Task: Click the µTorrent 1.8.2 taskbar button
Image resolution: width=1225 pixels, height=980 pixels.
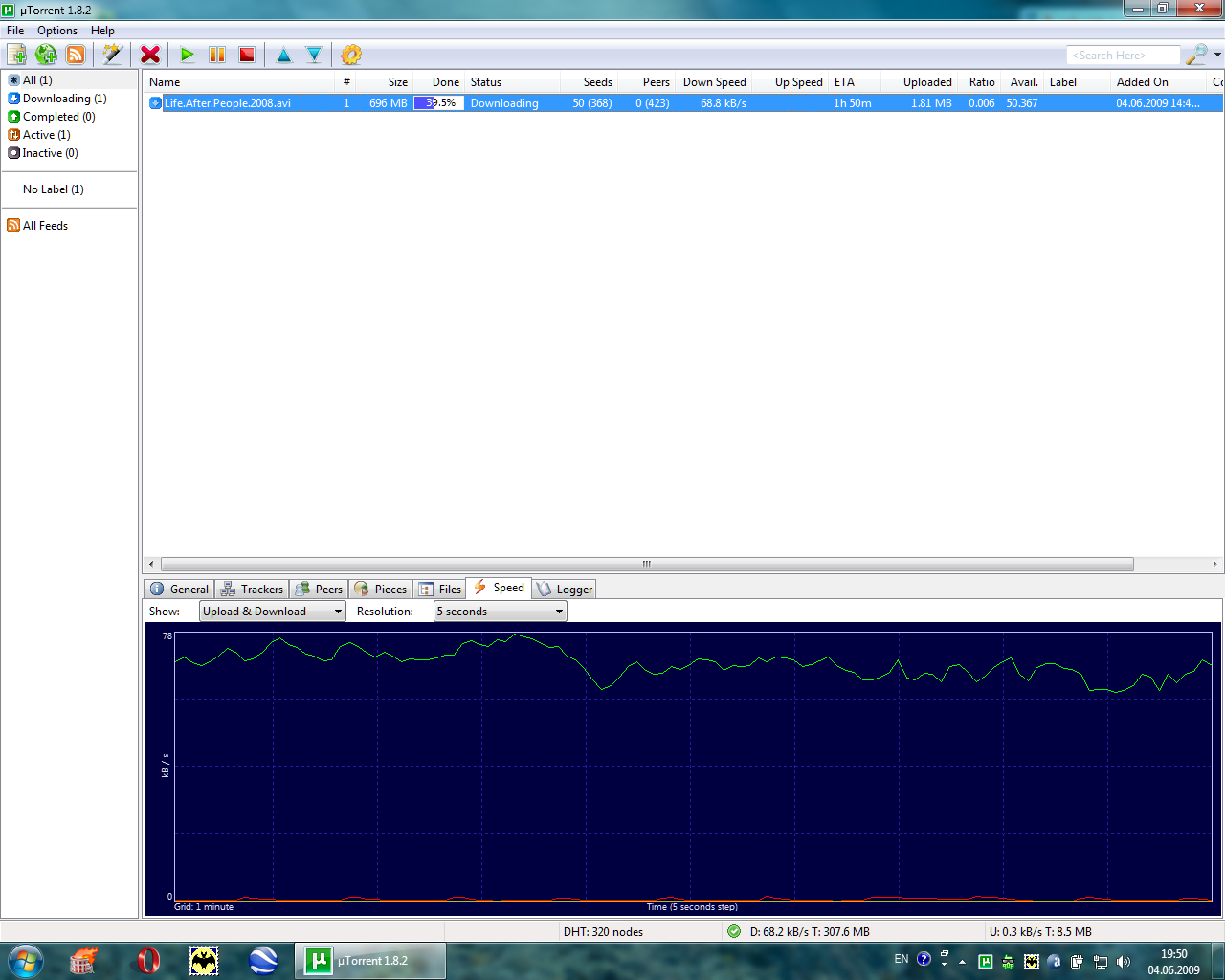Action: coord(369,961)
